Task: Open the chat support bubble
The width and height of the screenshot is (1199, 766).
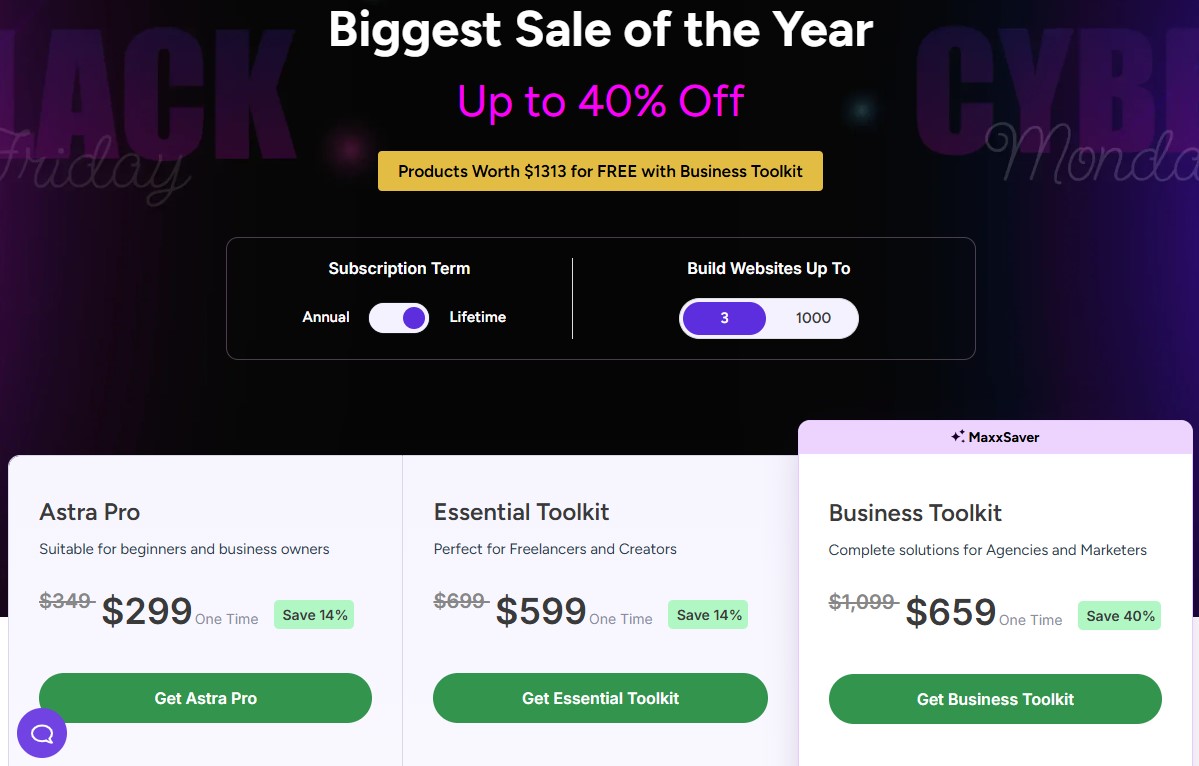Action: pos(41,733)
